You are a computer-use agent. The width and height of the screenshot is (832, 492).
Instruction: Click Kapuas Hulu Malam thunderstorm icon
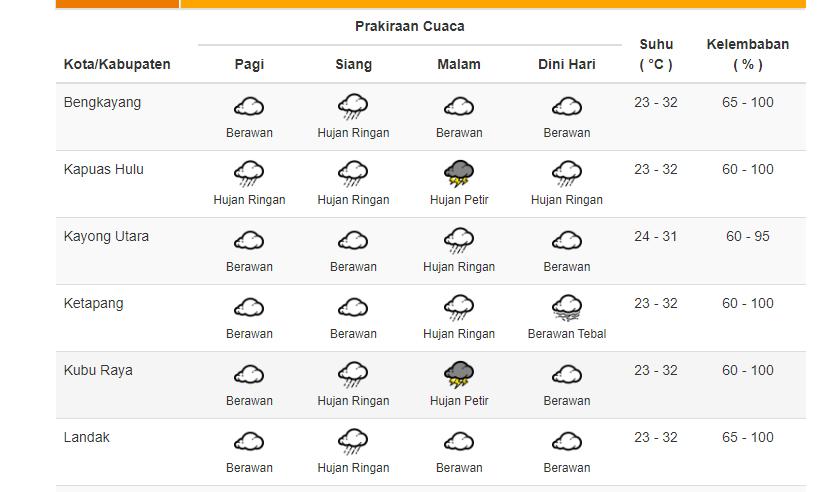(x=459, y=173)
